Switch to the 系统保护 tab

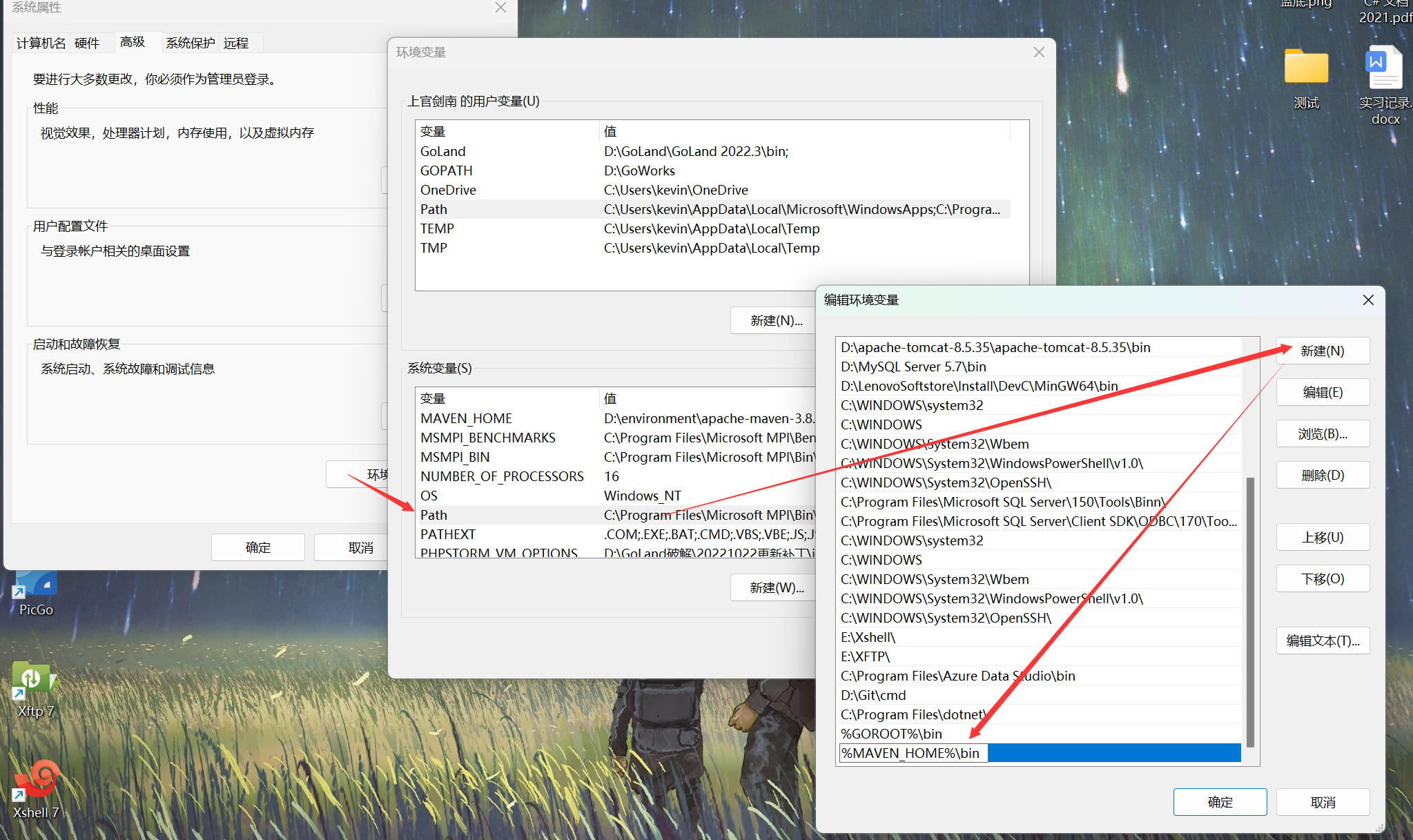pyautogui.click(x=190, y=43)
